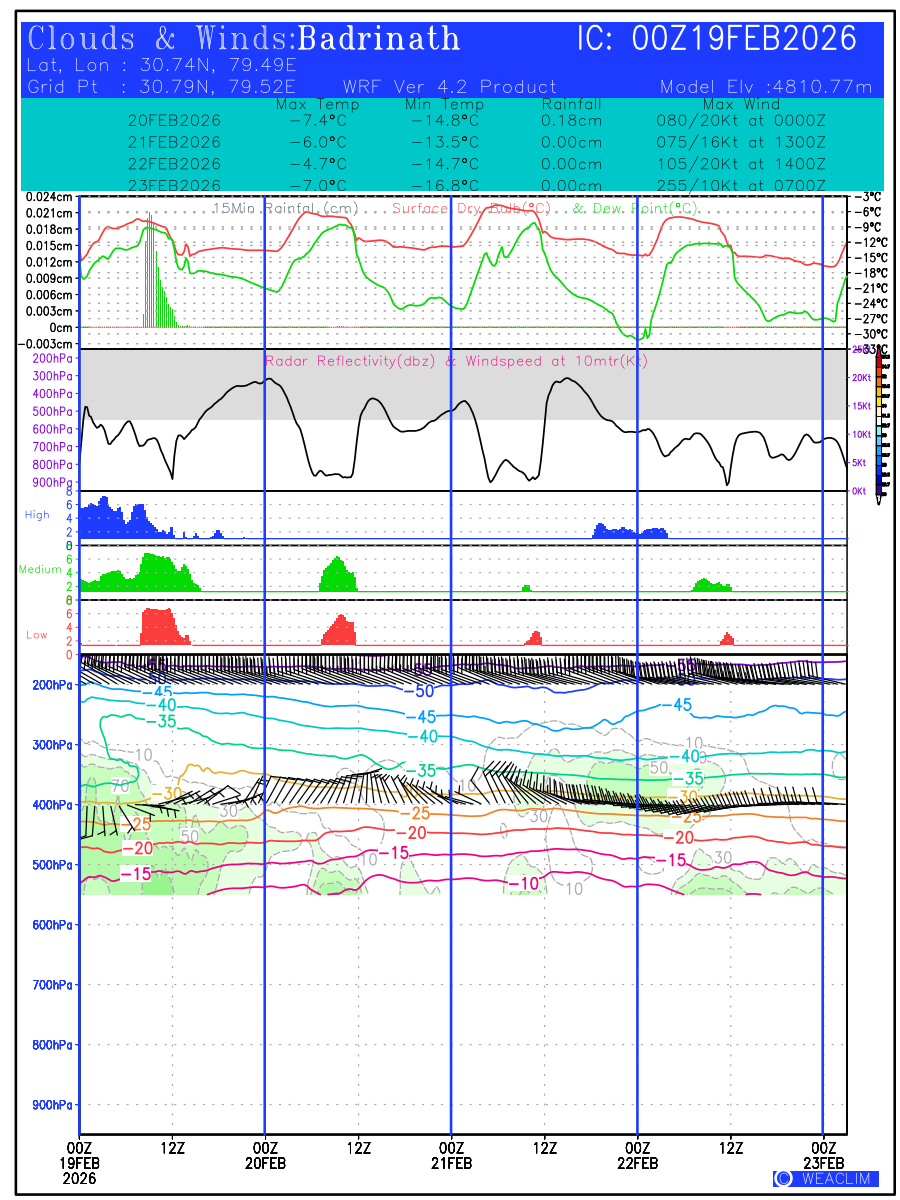Click the 'Clouds & Winds:Badrinath' title
The width and height of the screenshot is (900, 1200).
pyautogui.click(x=244, y=39)
